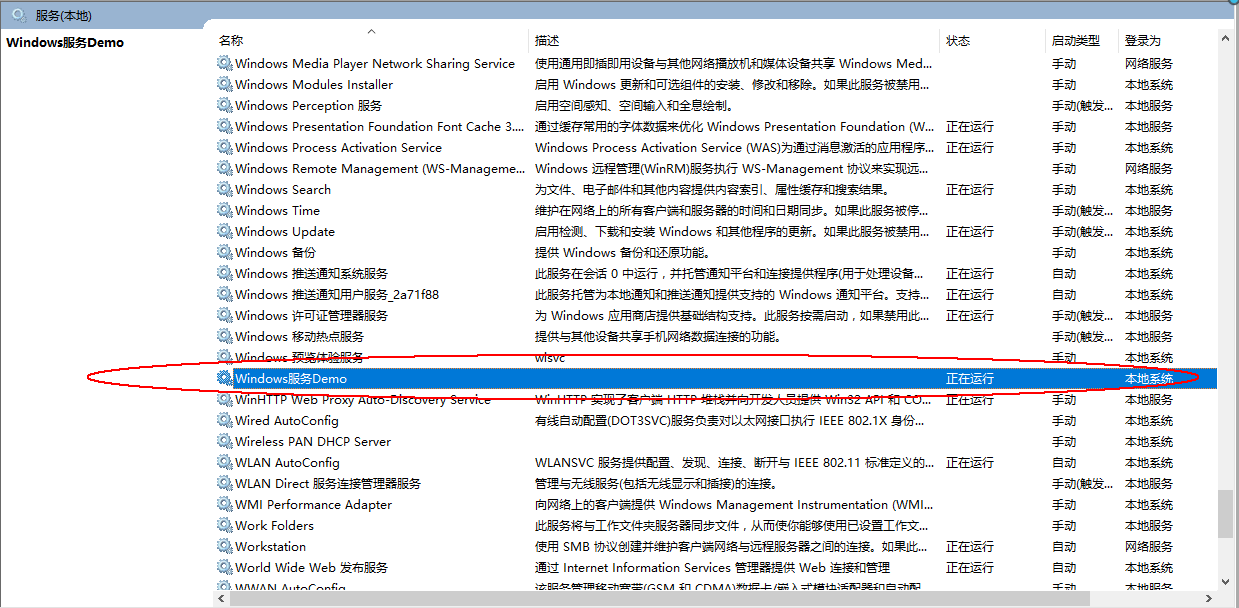Click the gear icon of Wired AutoConfig
The height and width of the screenshot is (608, 1239).
[x=225, y=420]
